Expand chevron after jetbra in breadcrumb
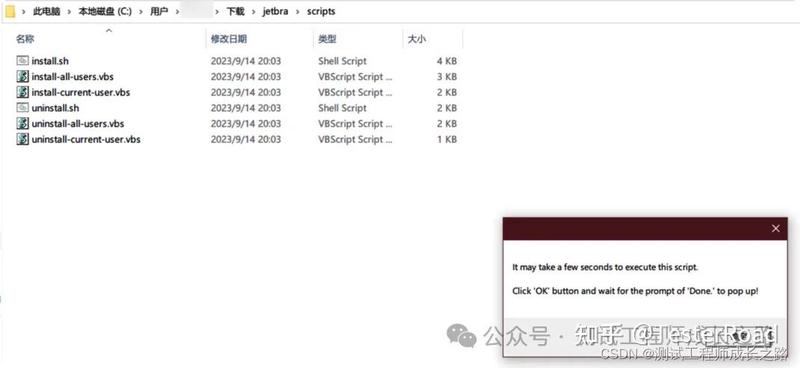This screenshot has height=368, width=800. coord(297,11)
